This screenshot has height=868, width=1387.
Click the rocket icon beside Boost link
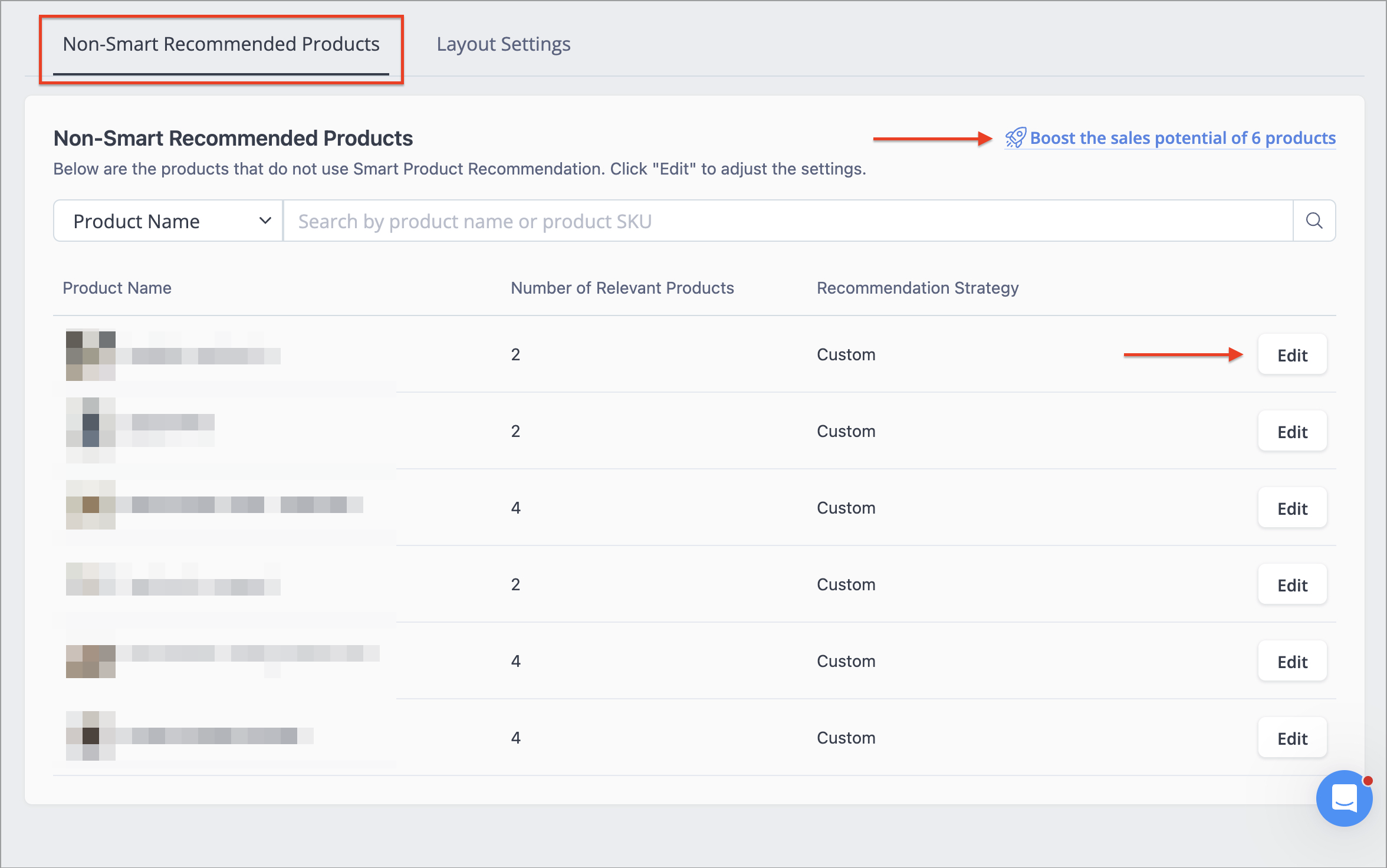click(x=1015, y=137)
